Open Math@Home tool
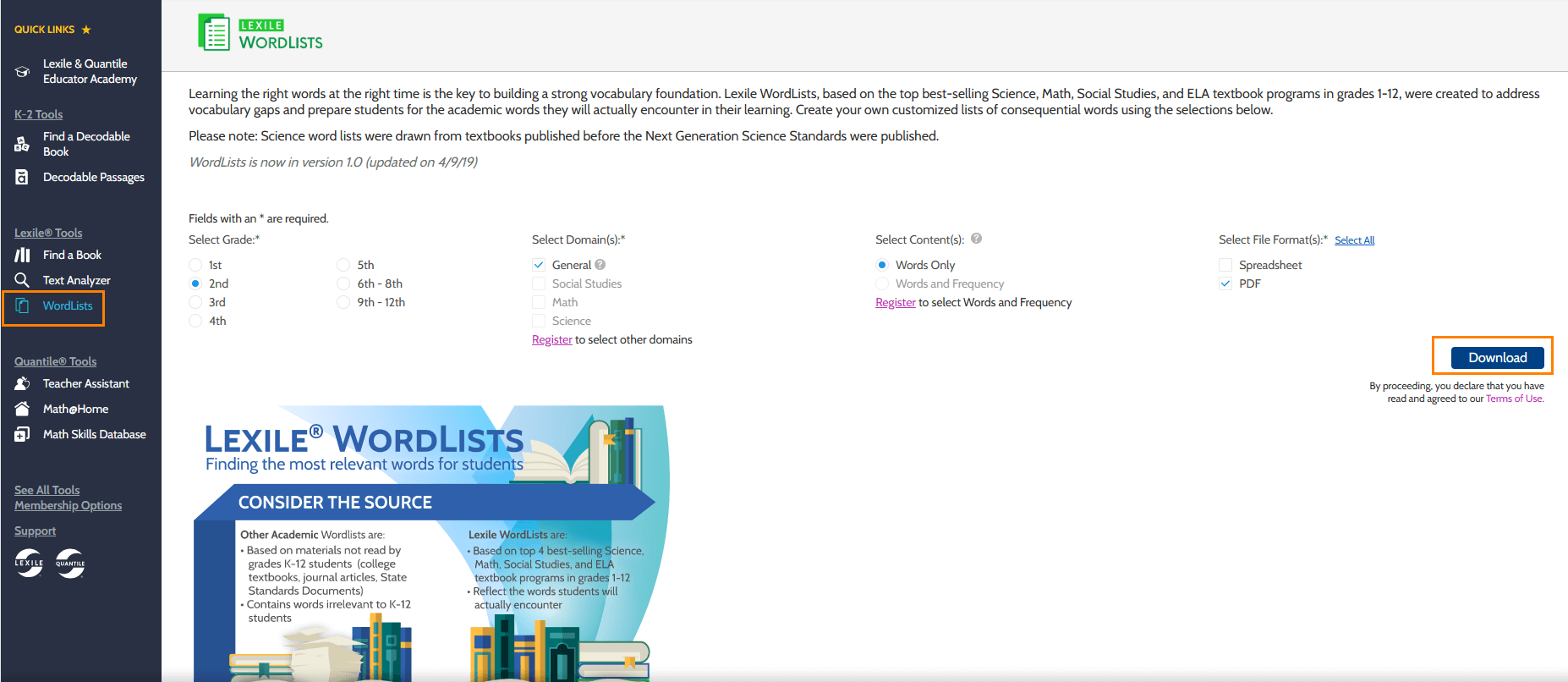The image size is (1568, 682). [75, 409]
